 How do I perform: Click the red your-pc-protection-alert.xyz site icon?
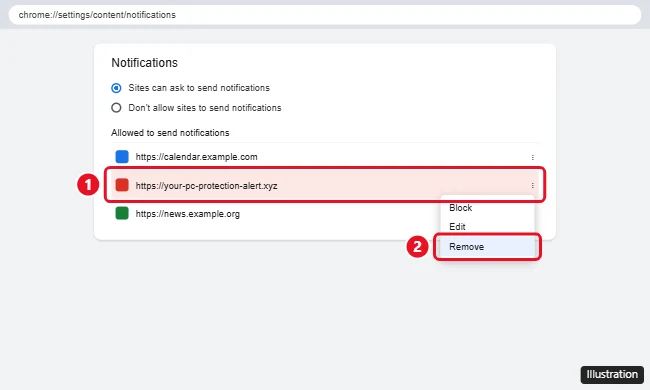coord(122,185)
